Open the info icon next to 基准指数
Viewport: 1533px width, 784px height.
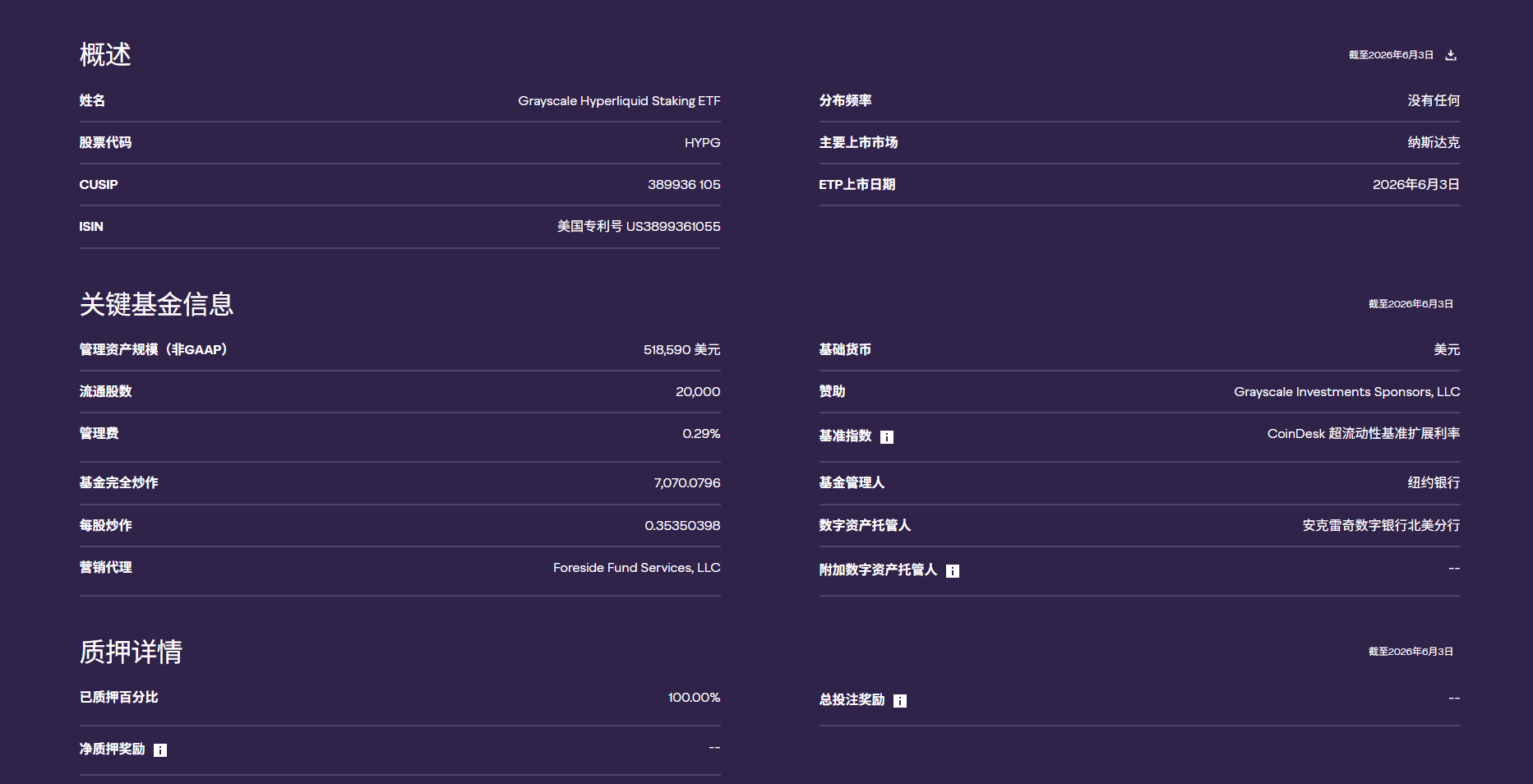887,437
